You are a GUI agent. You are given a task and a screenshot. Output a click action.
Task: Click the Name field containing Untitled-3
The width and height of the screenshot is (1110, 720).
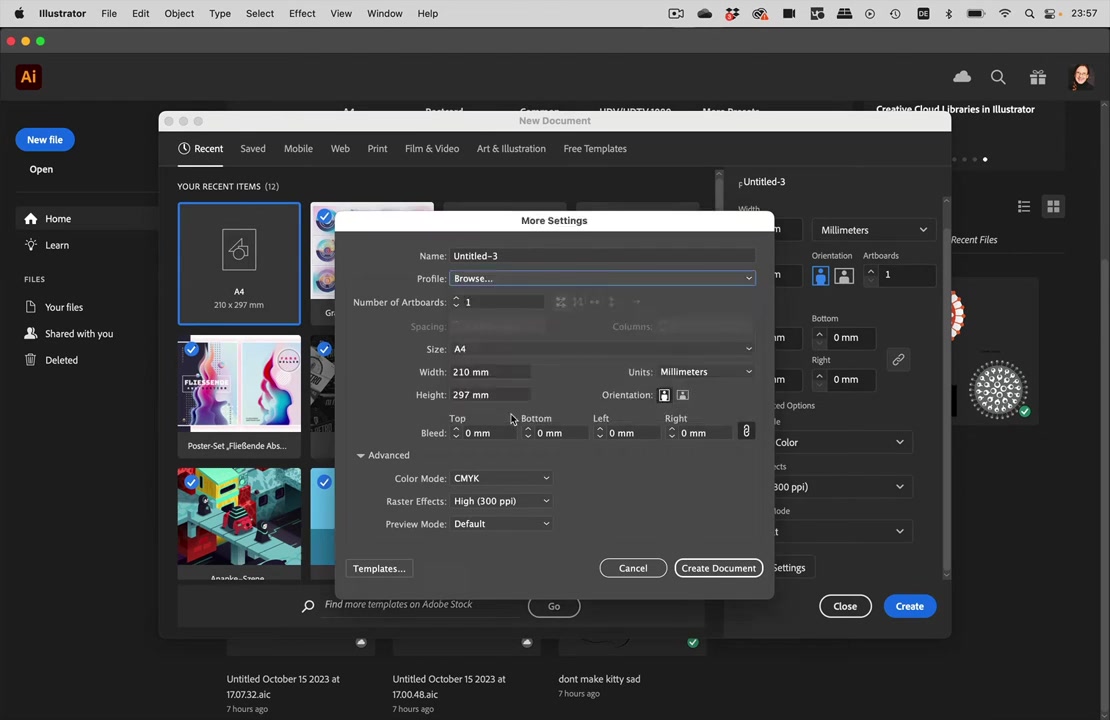pos(602,256)
